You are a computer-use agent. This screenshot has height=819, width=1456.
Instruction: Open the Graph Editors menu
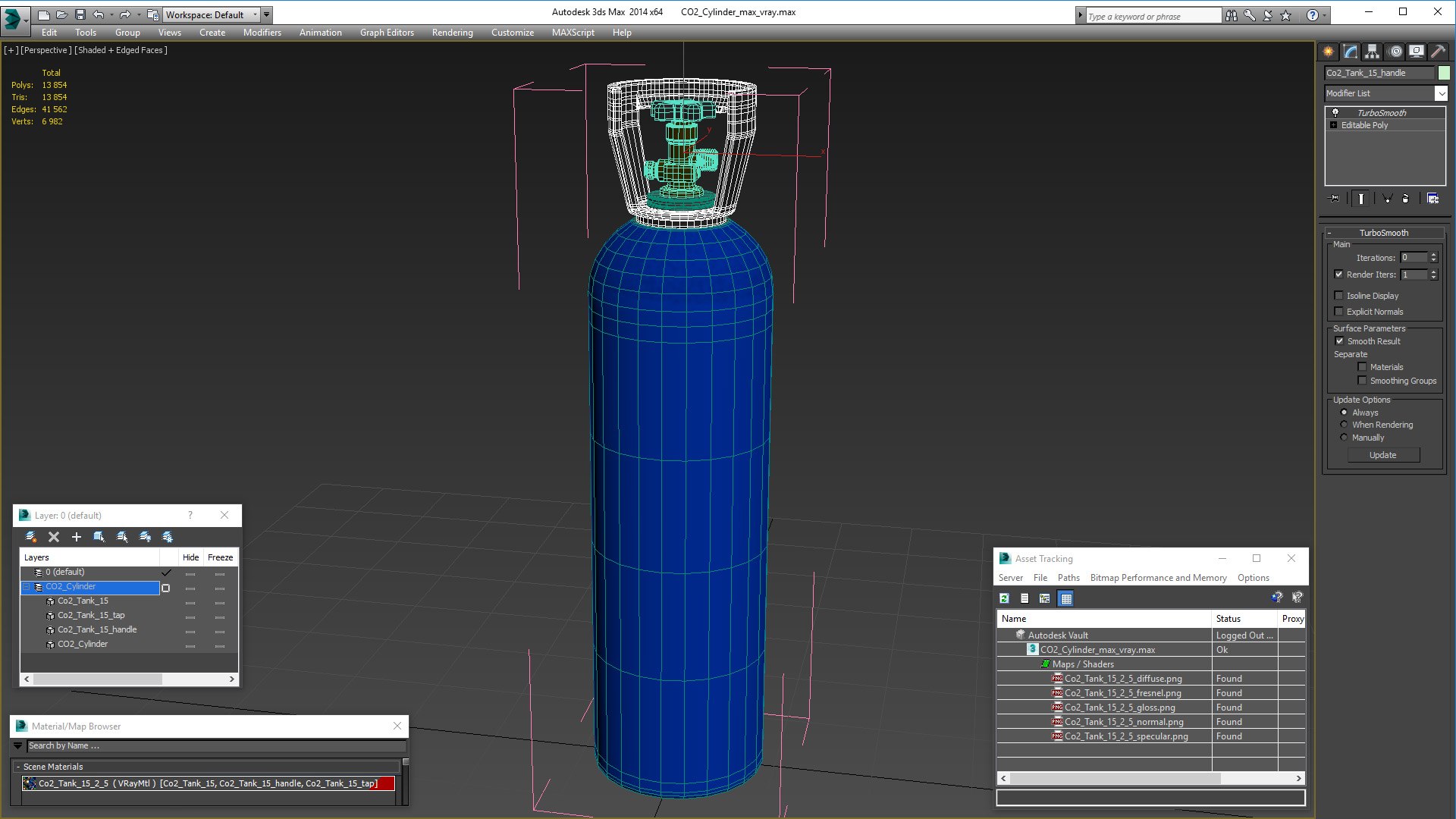[387, 33]
